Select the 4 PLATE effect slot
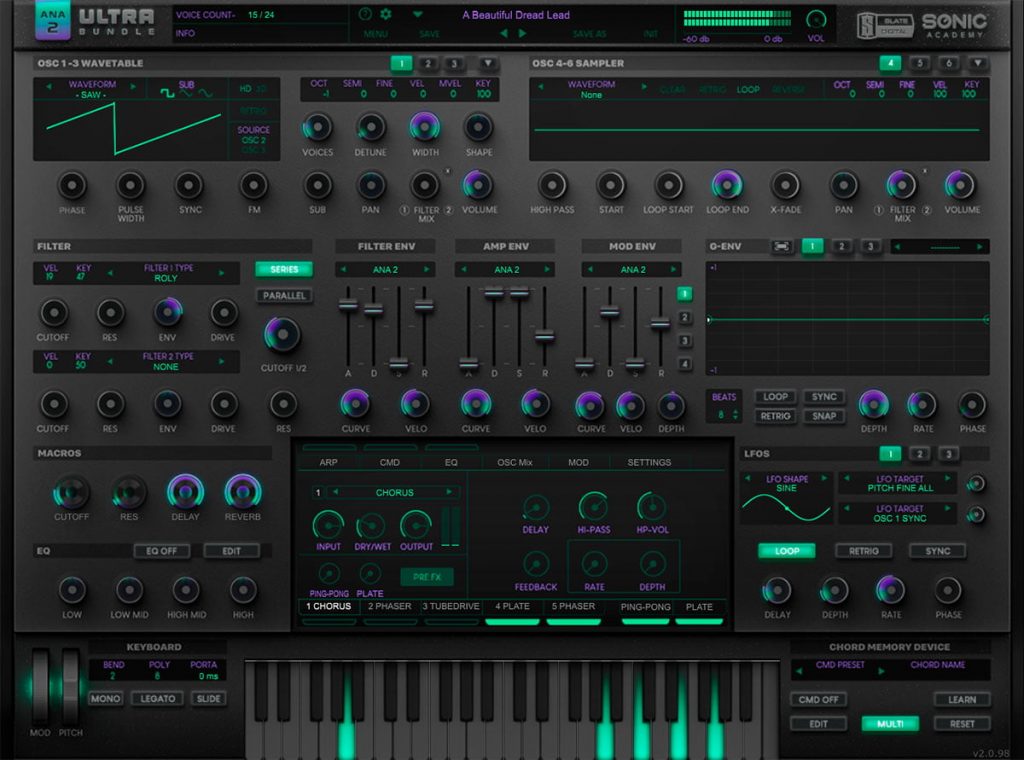 [x=512, y=607]
